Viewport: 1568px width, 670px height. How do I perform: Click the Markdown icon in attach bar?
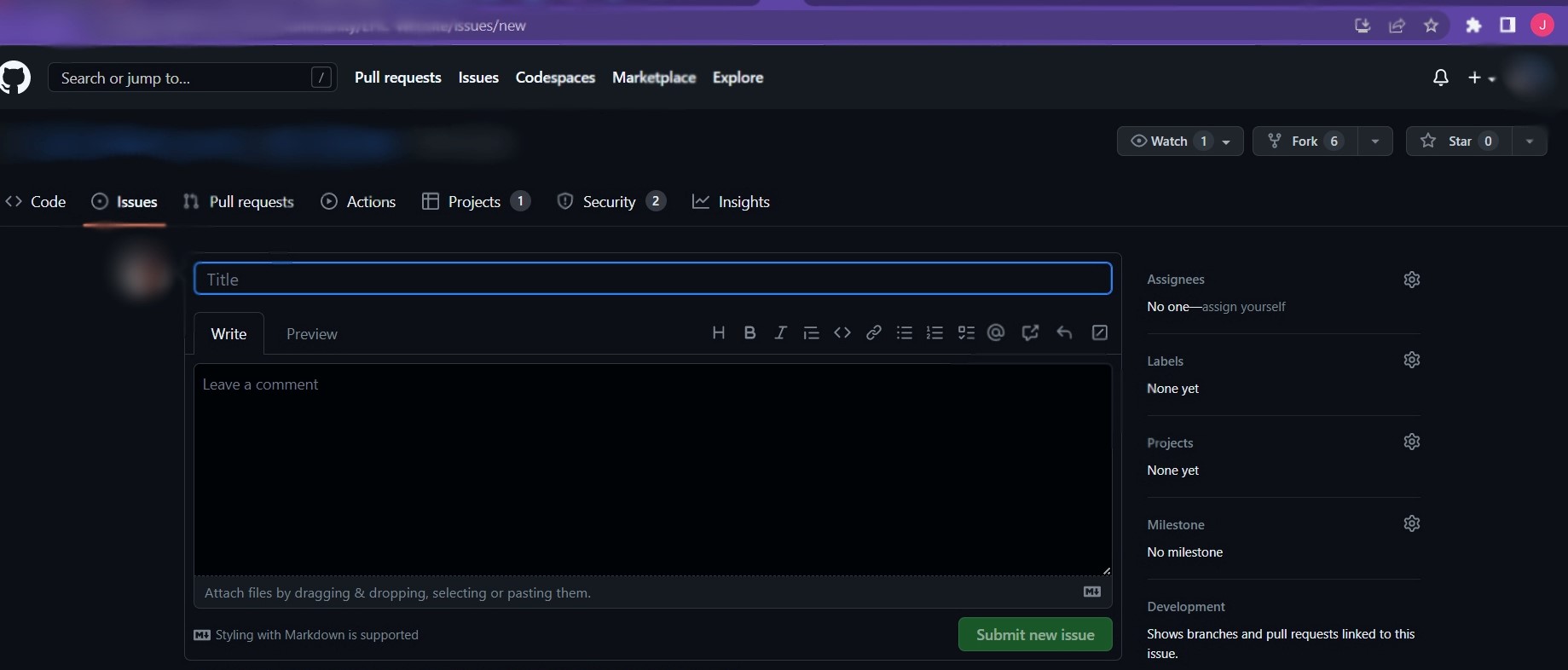(1092, 592)
